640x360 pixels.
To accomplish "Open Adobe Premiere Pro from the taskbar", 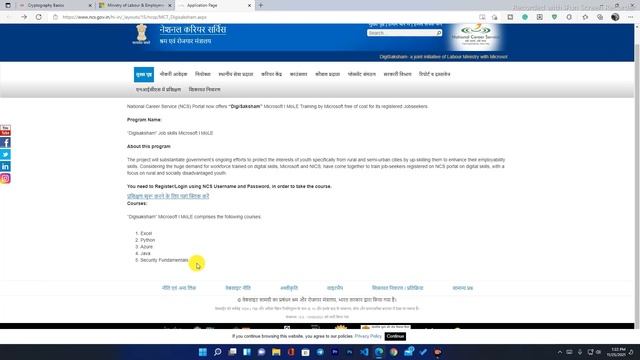I will 335,352.
